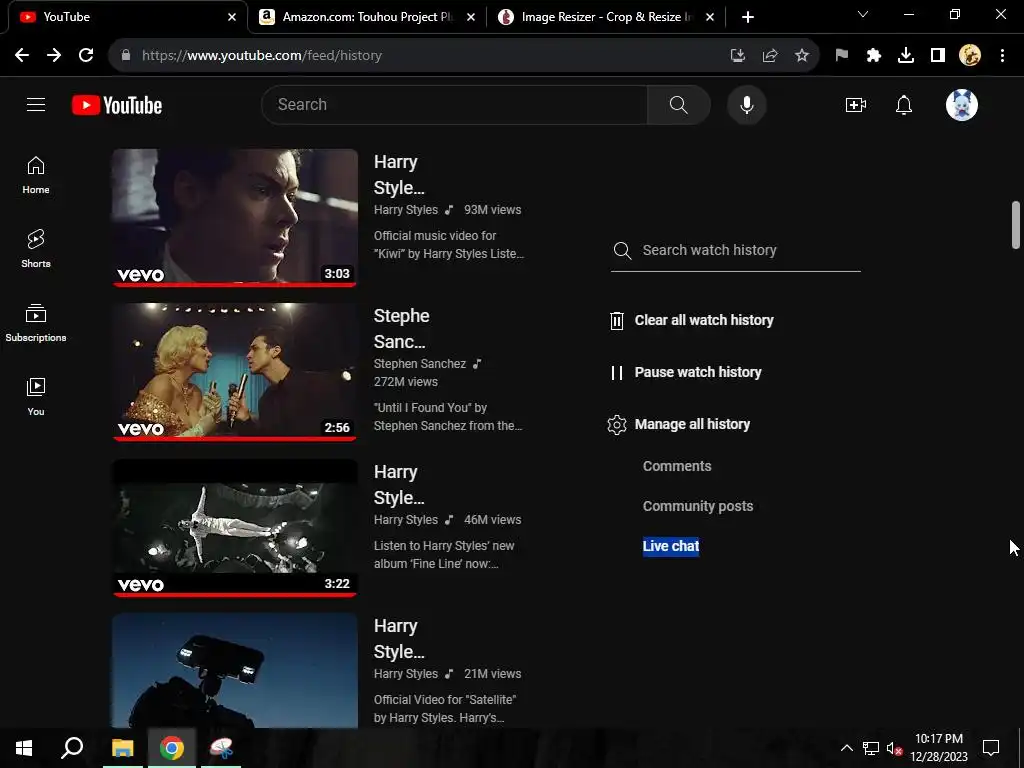The height and width of the screenshot is (768, 1024).
Task: Open the Live chat history link
Action: [x=671, y=546]
